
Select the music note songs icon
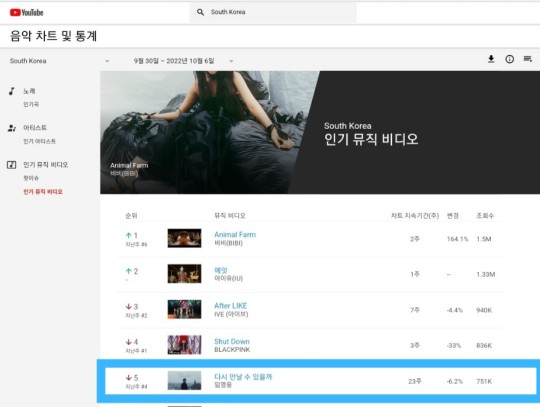pos(12,91)
